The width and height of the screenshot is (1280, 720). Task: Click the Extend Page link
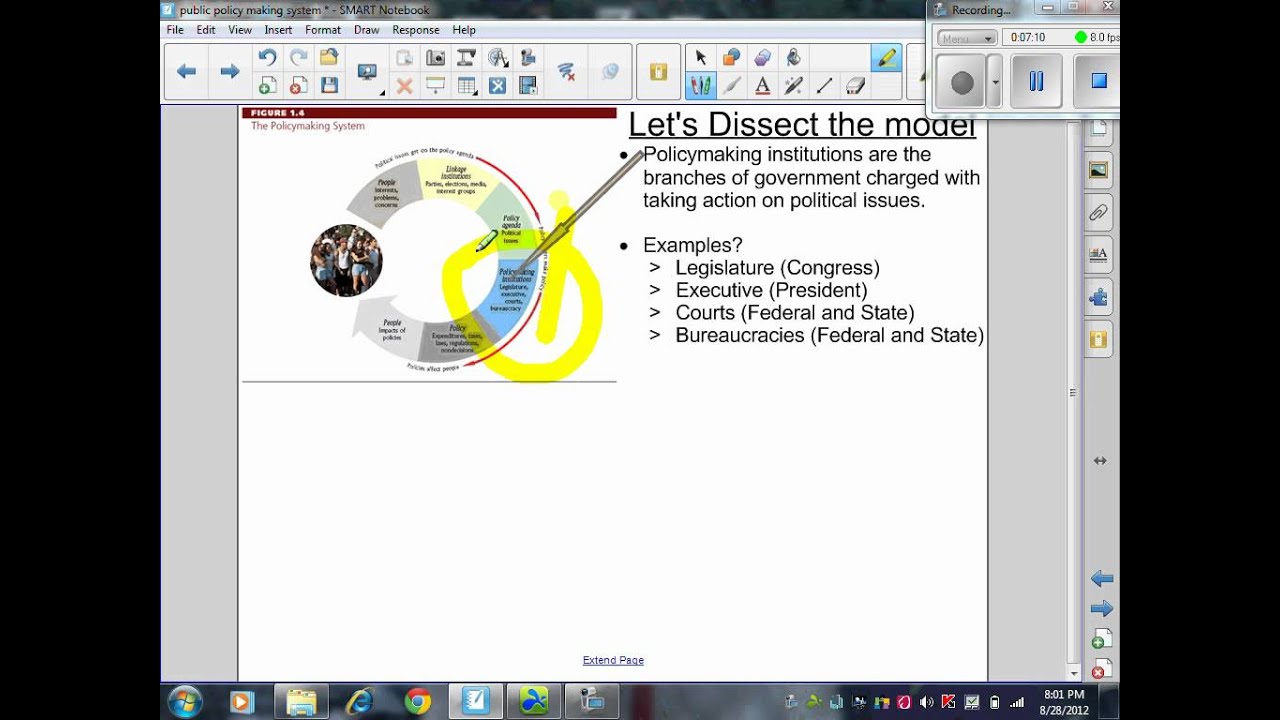[613, 660]
